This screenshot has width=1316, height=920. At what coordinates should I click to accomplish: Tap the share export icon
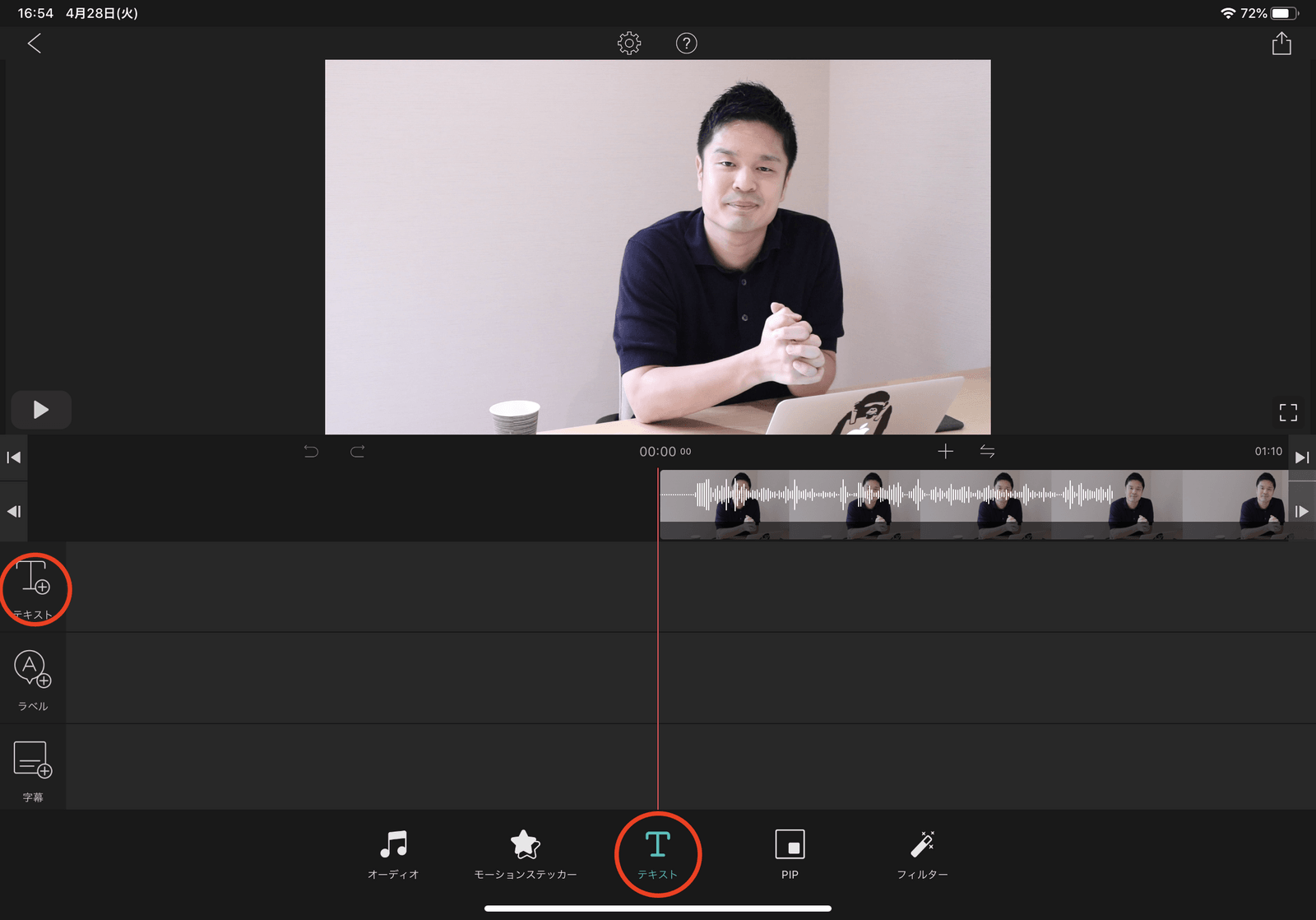tap(1281, 43)
